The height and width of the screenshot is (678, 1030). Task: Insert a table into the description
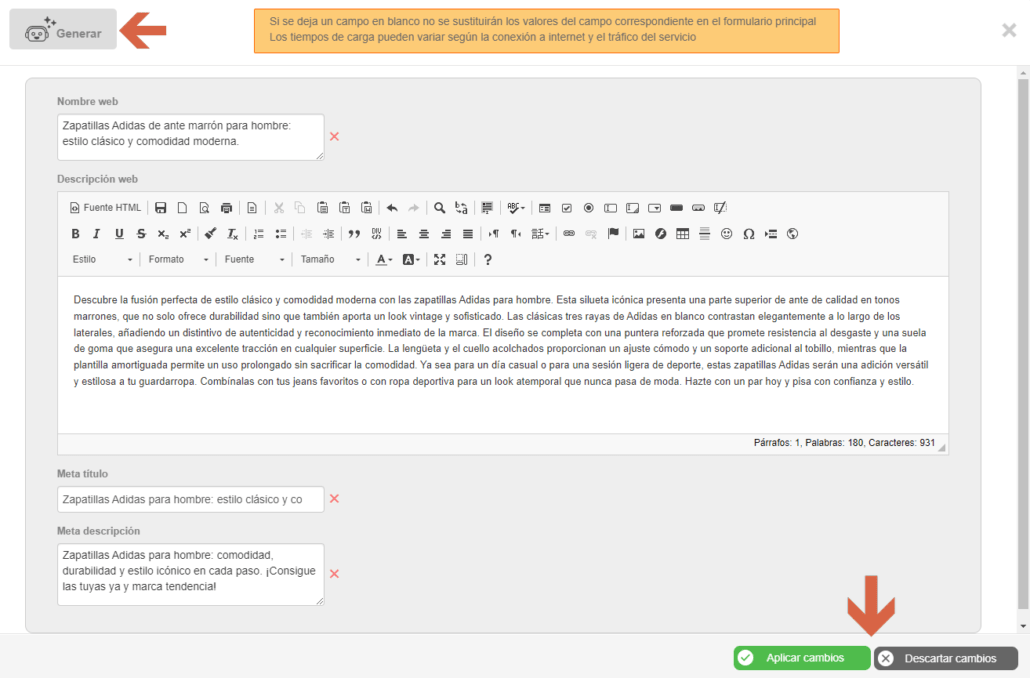click(x=683, y=233)
